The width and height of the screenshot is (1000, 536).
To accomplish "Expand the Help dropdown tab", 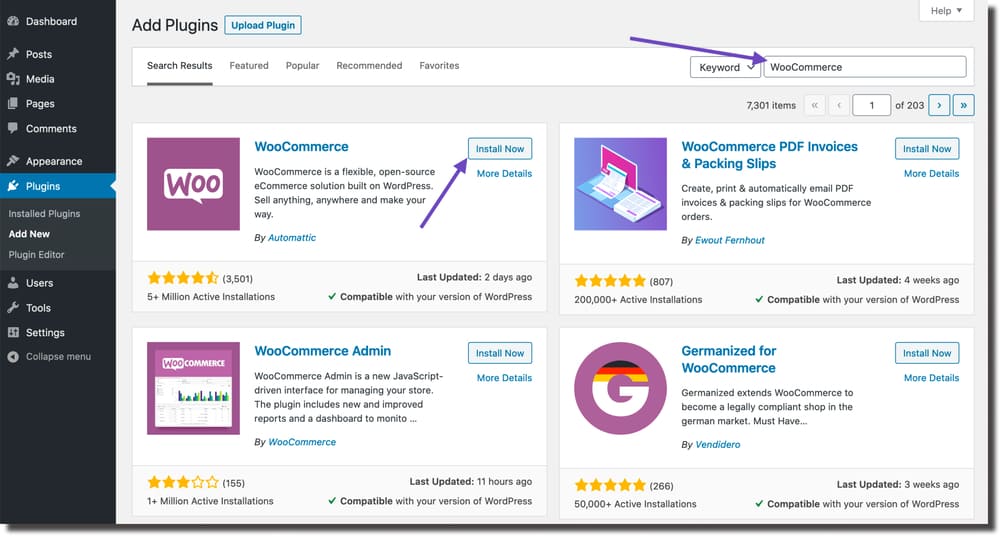I will 946,11.
